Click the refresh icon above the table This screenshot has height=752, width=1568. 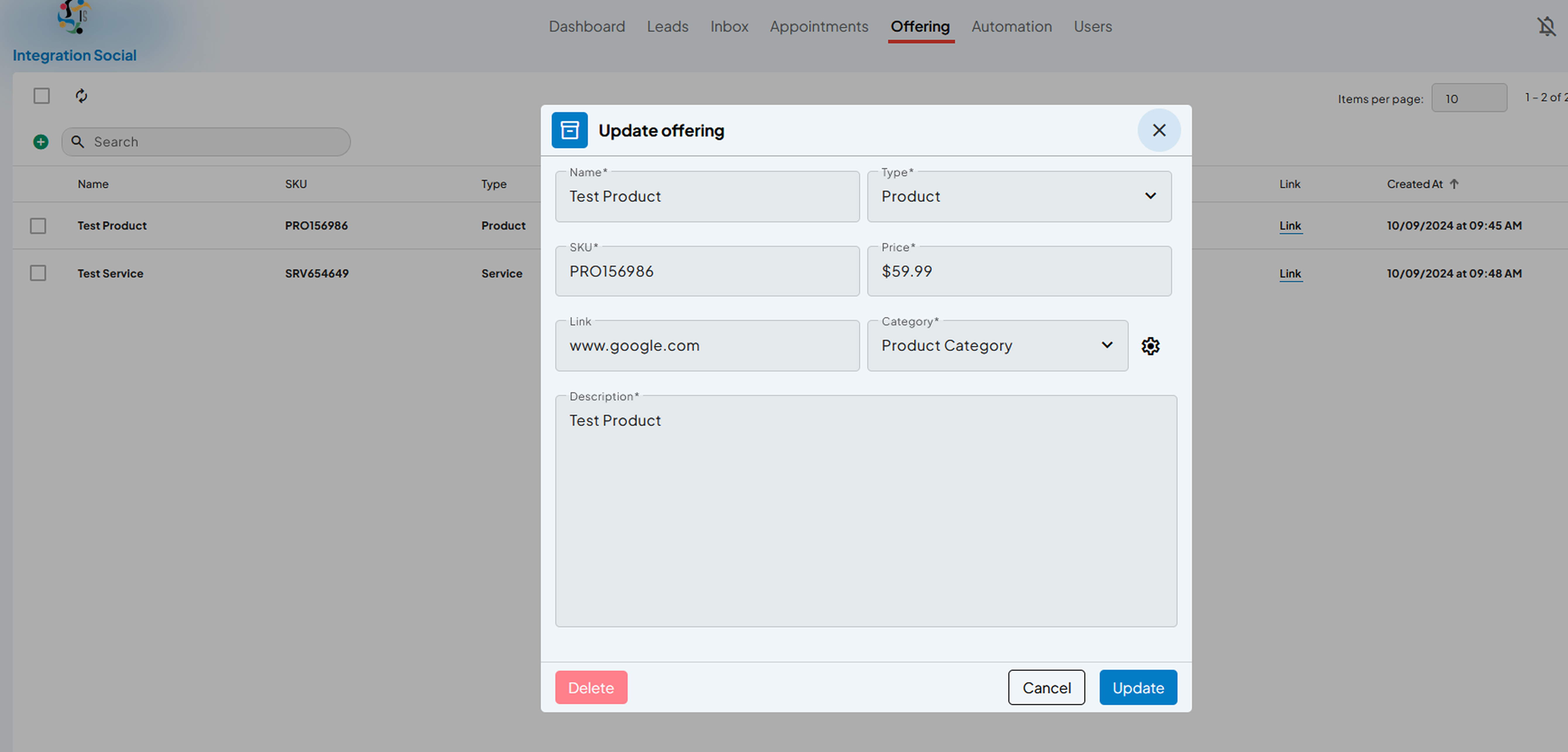click(82, 96)
